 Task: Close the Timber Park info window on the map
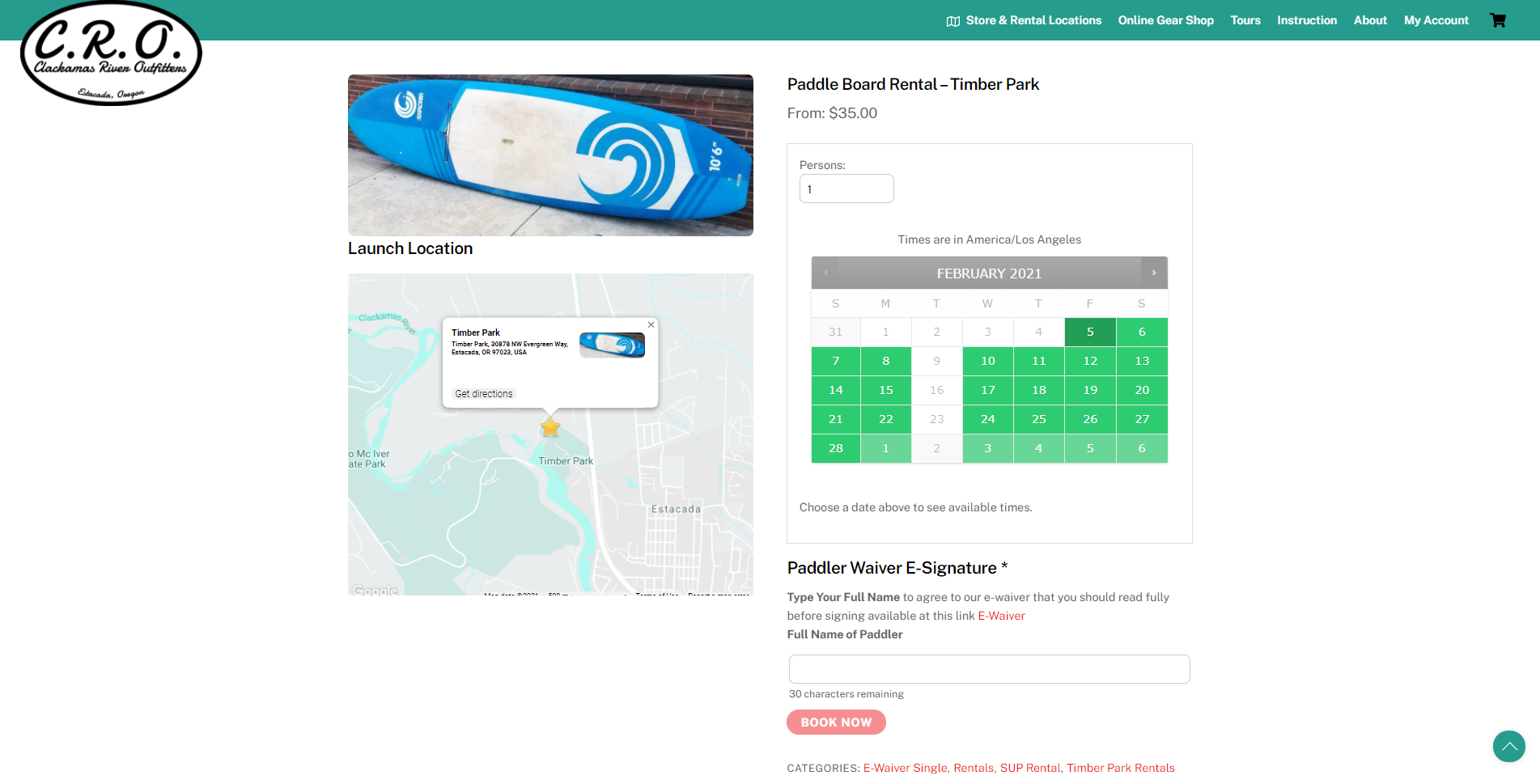[651, 324]
